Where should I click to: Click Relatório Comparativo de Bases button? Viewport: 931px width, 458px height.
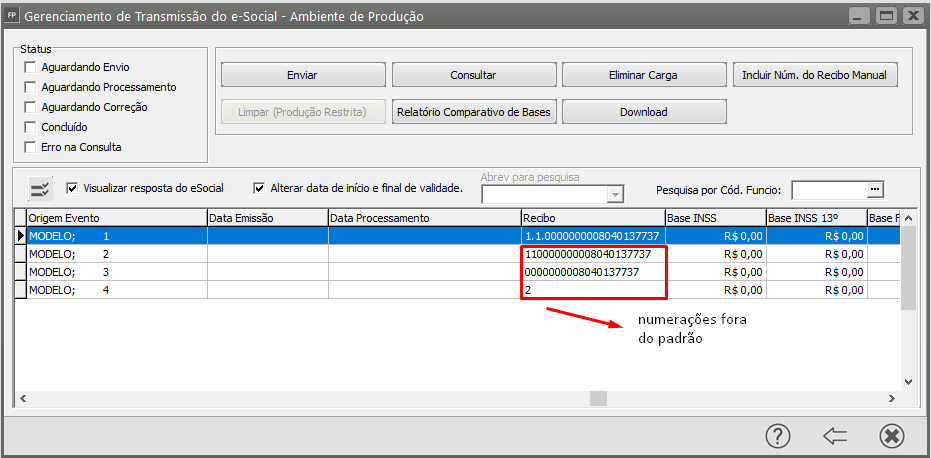tap(473, 112)
